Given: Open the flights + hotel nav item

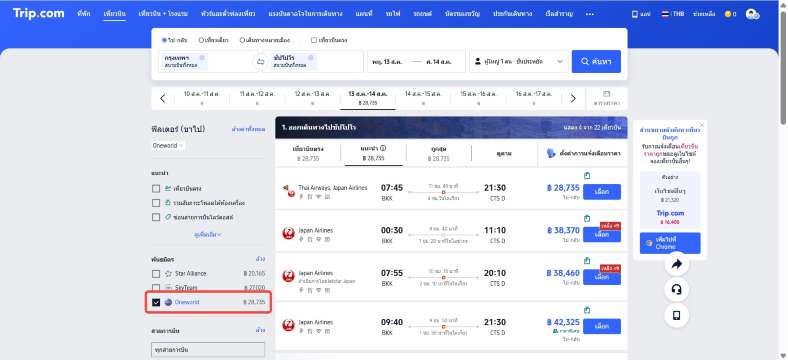Looking at the screenshot, I should coord(163,14).
